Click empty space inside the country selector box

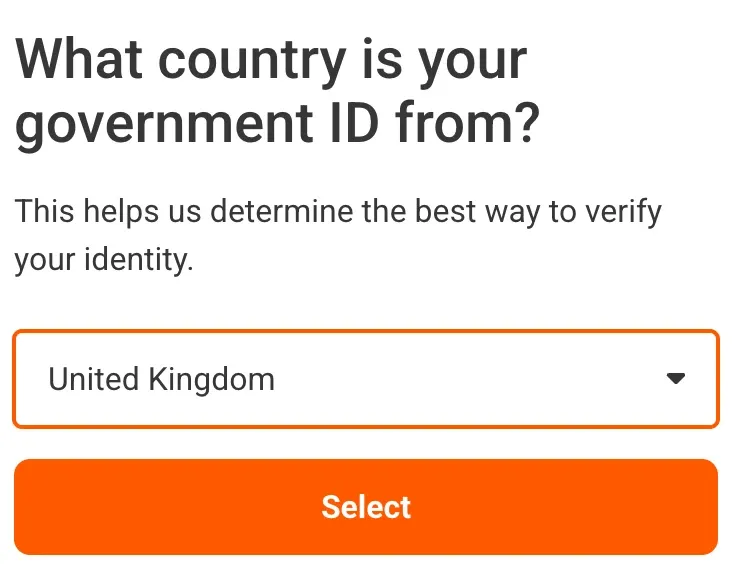click(470, 379)
